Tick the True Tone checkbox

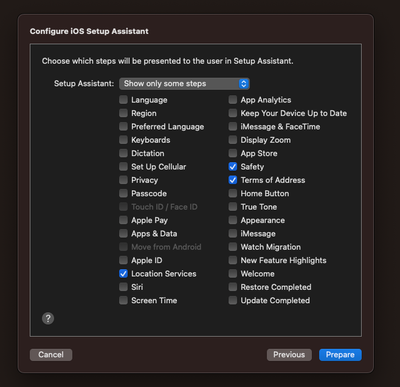tap(233, 207)
